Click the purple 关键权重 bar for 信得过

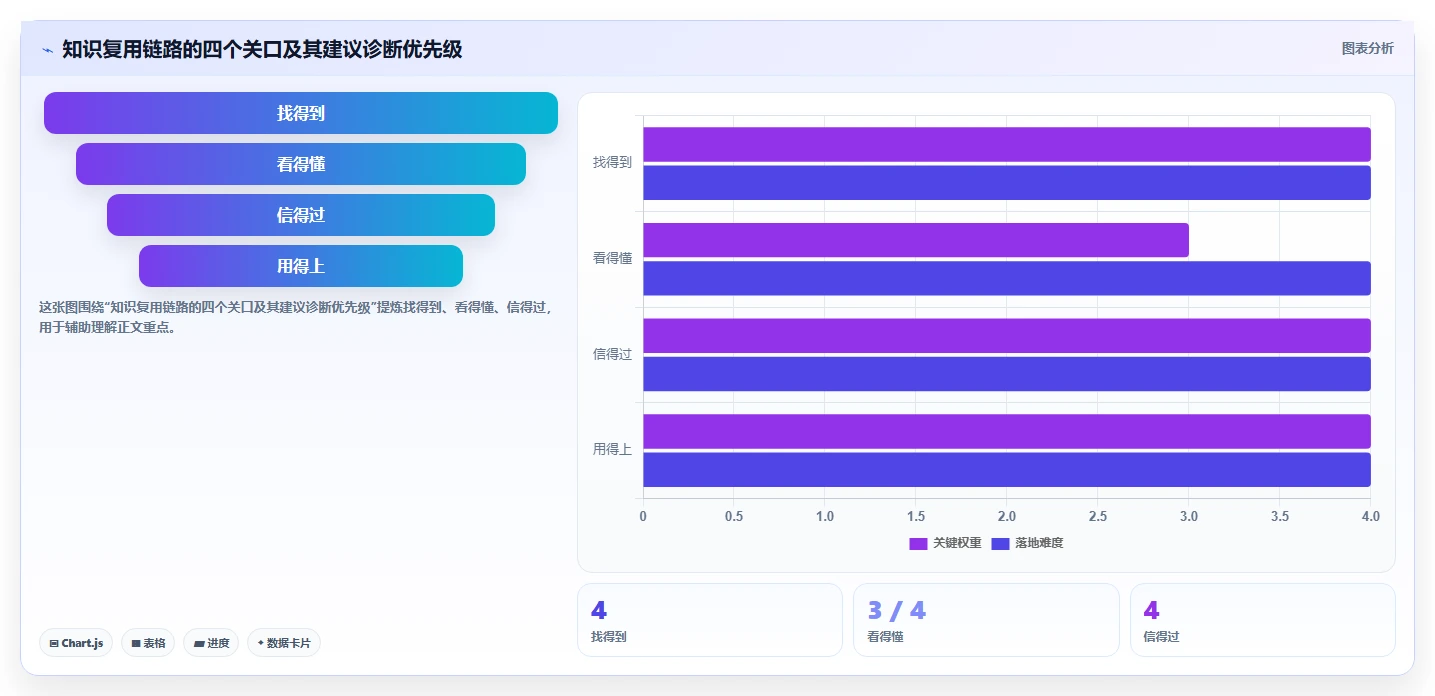[1006, 335]
